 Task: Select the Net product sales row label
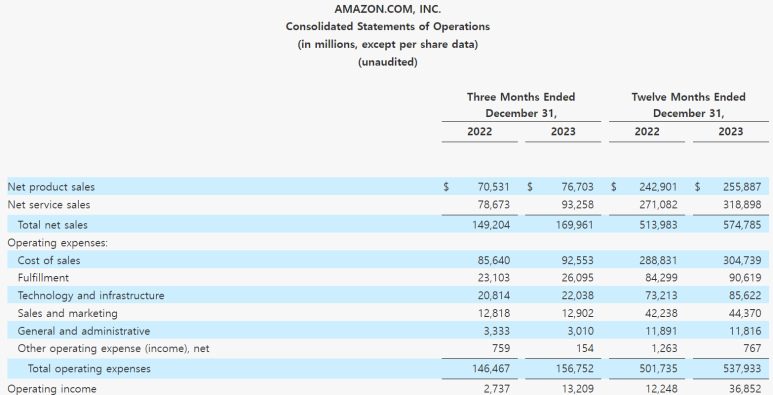tap(51, 187)
